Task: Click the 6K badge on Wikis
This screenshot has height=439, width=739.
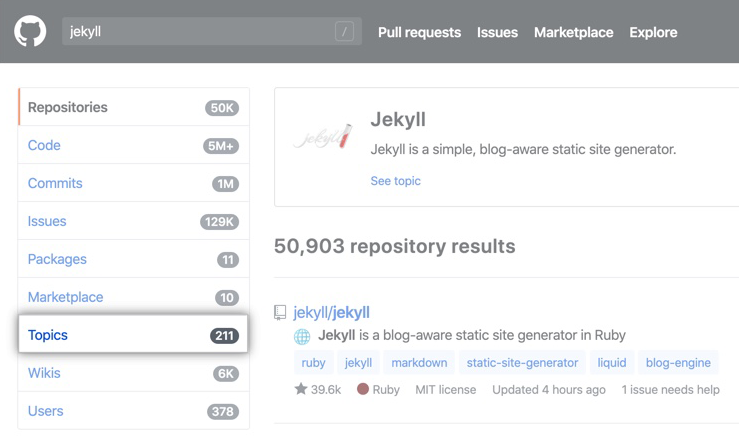Action: click(x=226, y=373)
